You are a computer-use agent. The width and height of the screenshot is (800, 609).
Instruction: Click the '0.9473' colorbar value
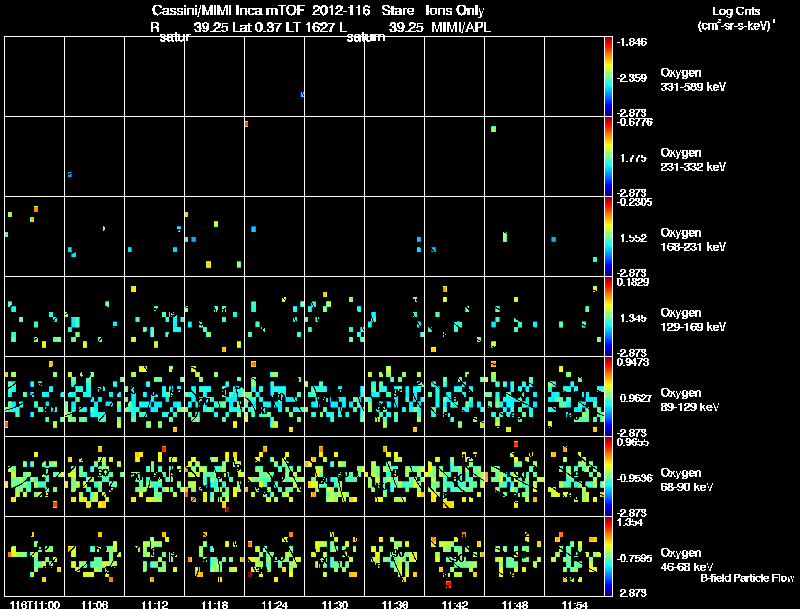(x=633, y=362)
